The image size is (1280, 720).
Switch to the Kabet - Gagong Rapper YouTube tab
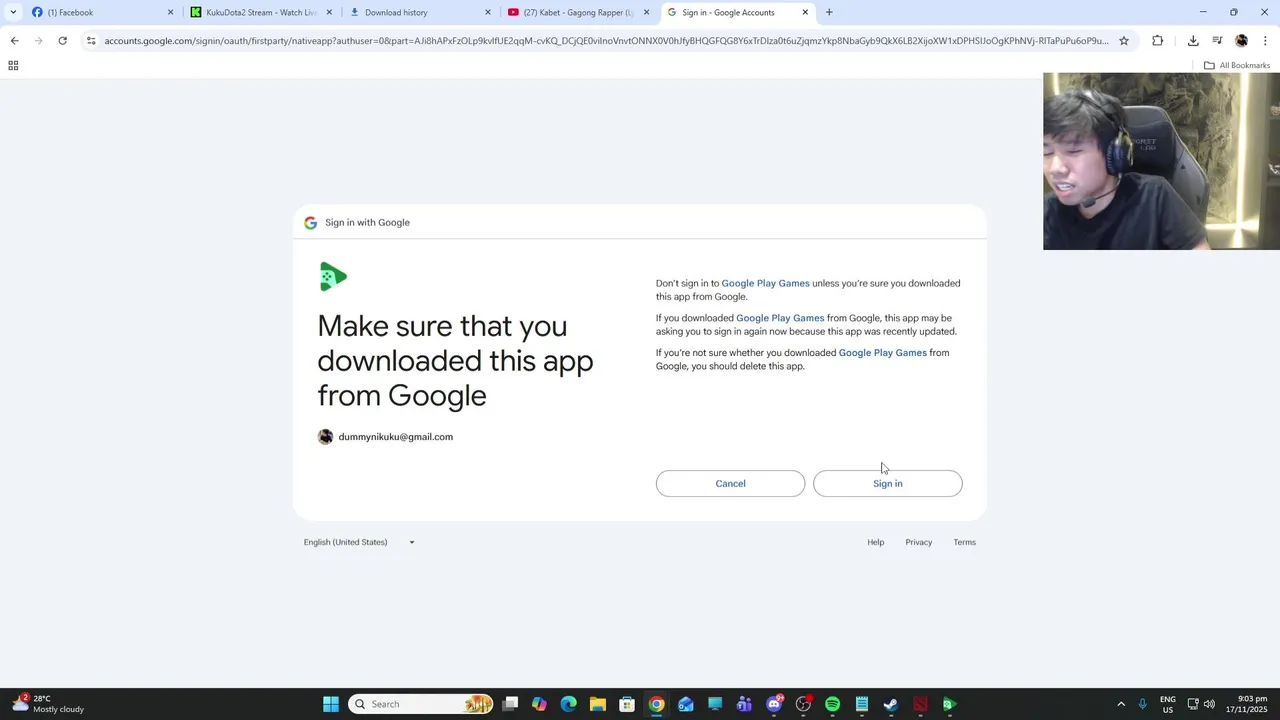[578, 12]
